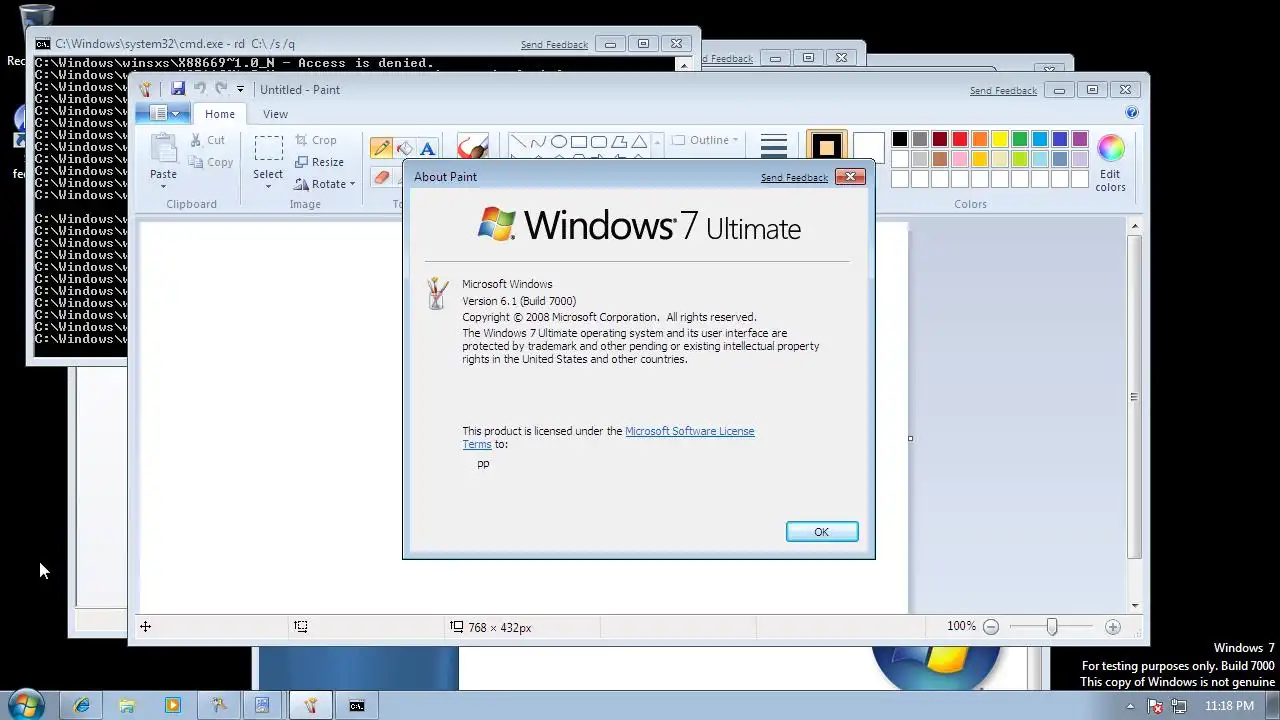1280x720 pixels.
Task: Switch to the View ribbon tab
Action: pyautogui.click(x=275, y=114)
